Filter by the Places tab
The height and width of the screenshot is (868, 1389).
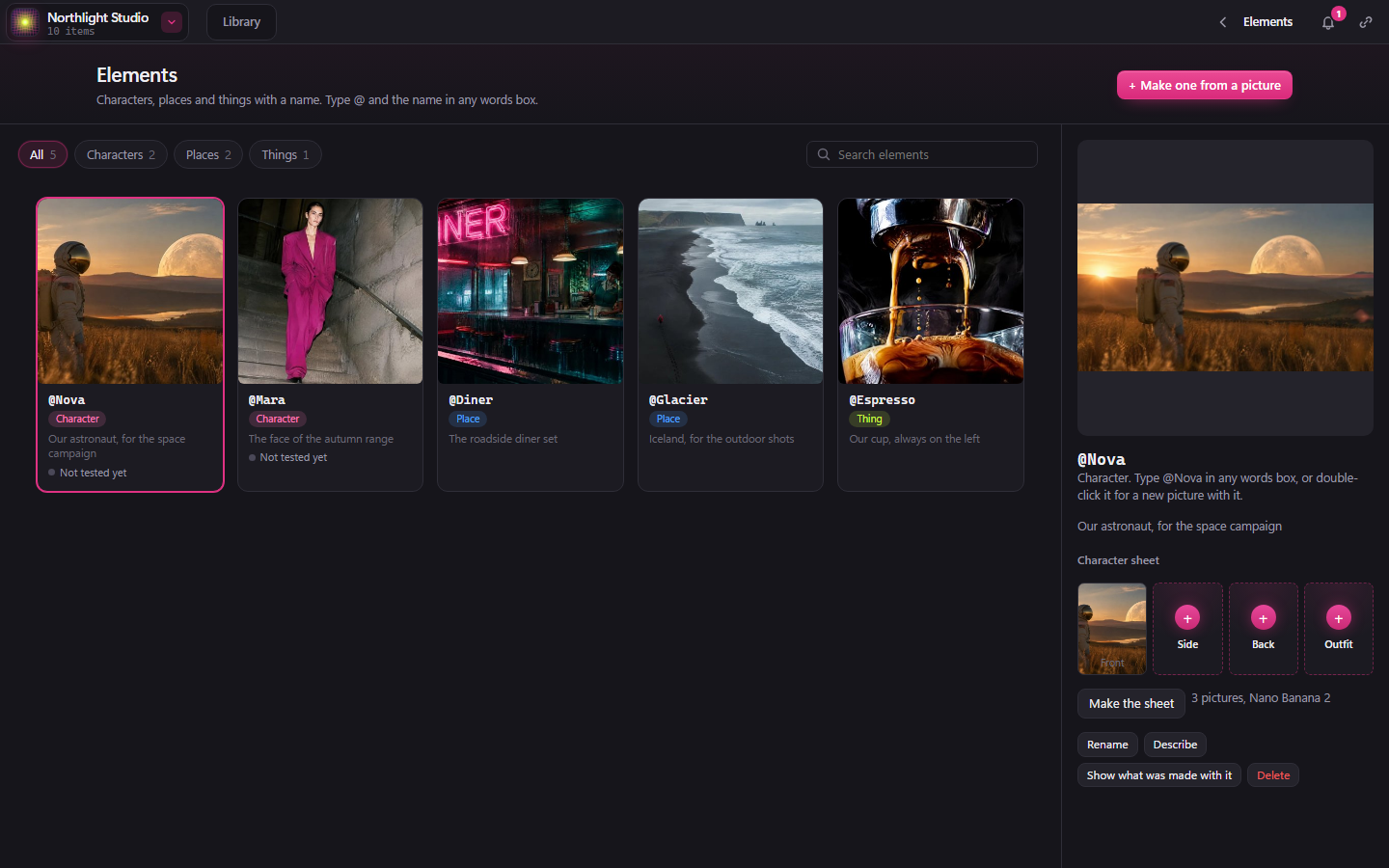coord(208,154)
